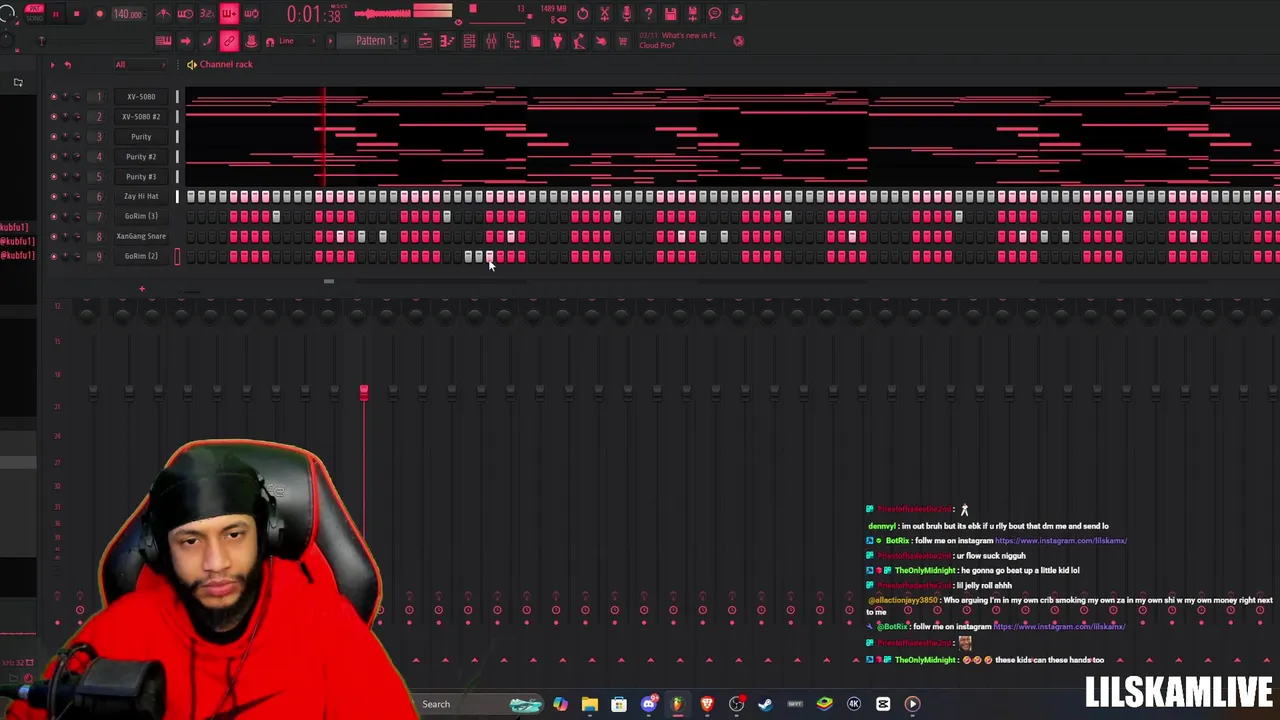Click the Channel rack title

coord(226,65)
